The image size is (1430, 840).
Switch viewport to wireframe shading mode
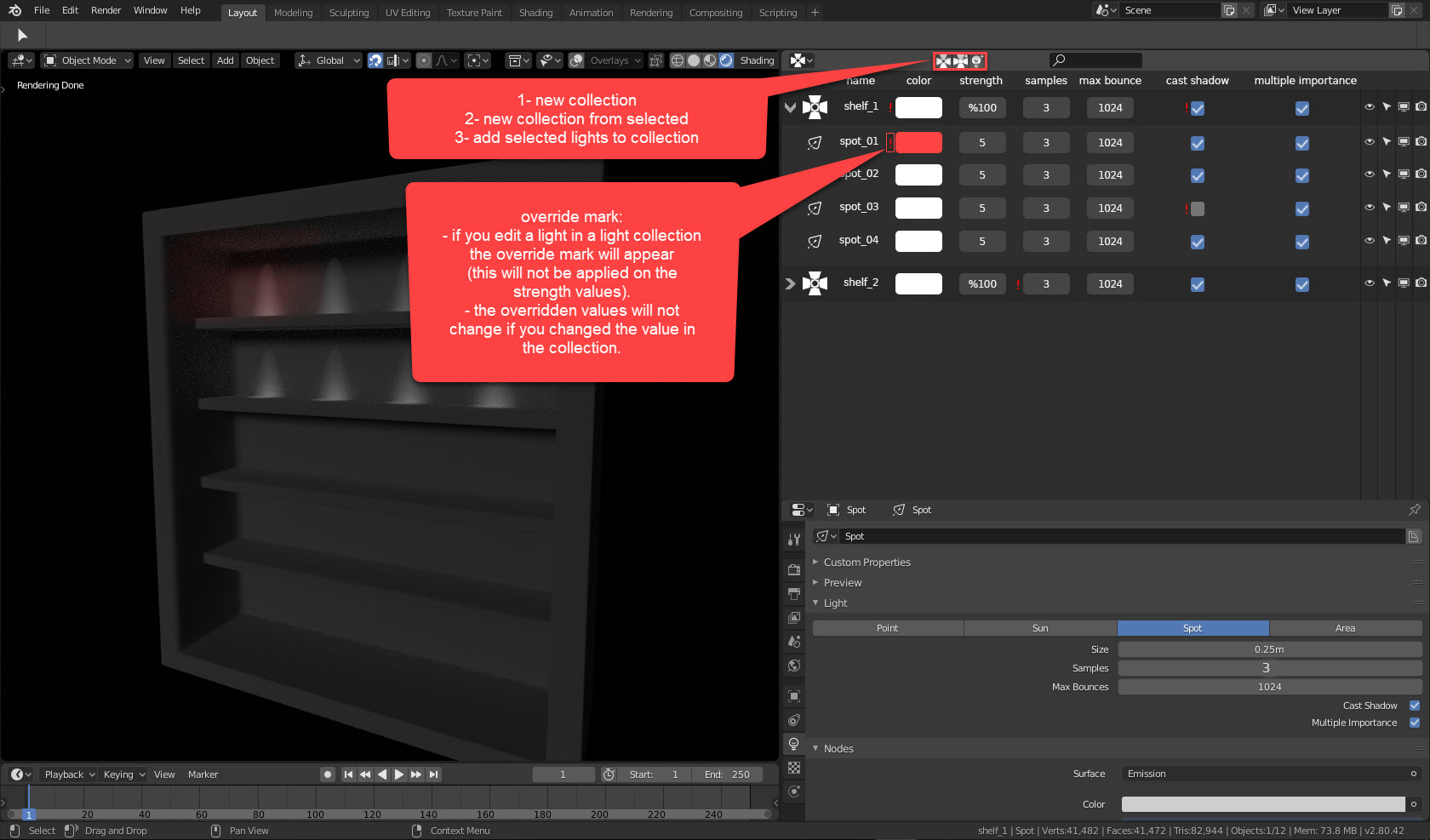[678, 60]
